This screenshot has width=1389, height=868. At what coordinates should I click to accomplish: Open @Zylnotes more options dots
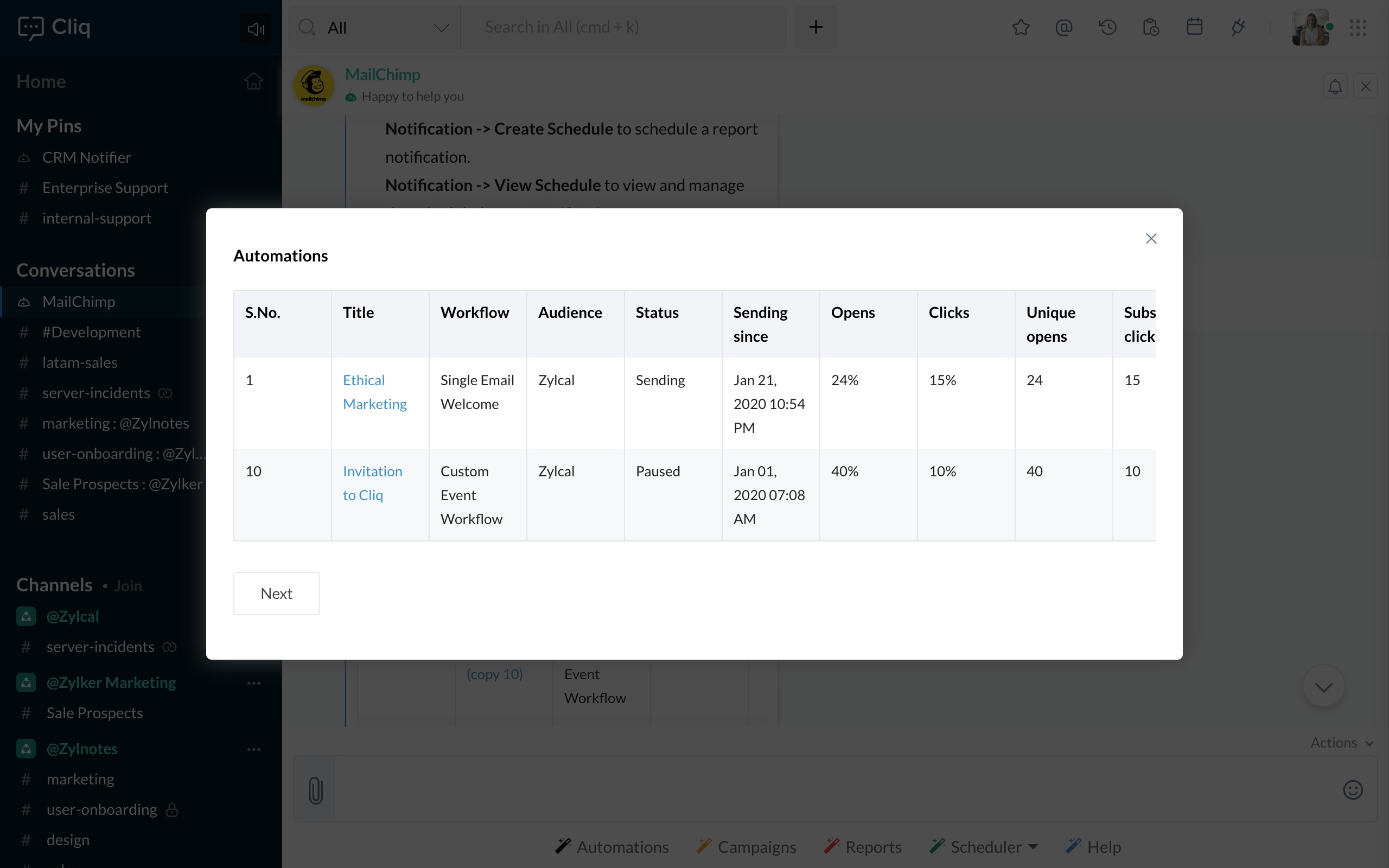(254, 749)
